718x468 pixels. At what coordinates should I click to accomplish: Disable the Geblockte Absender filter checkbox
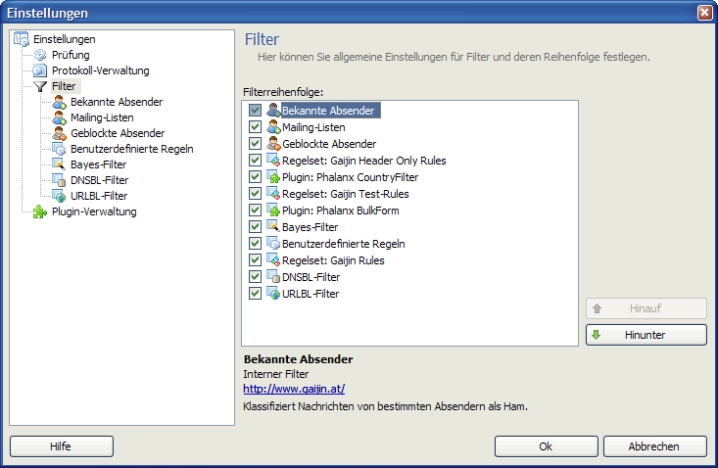click(x=255, y=144)
